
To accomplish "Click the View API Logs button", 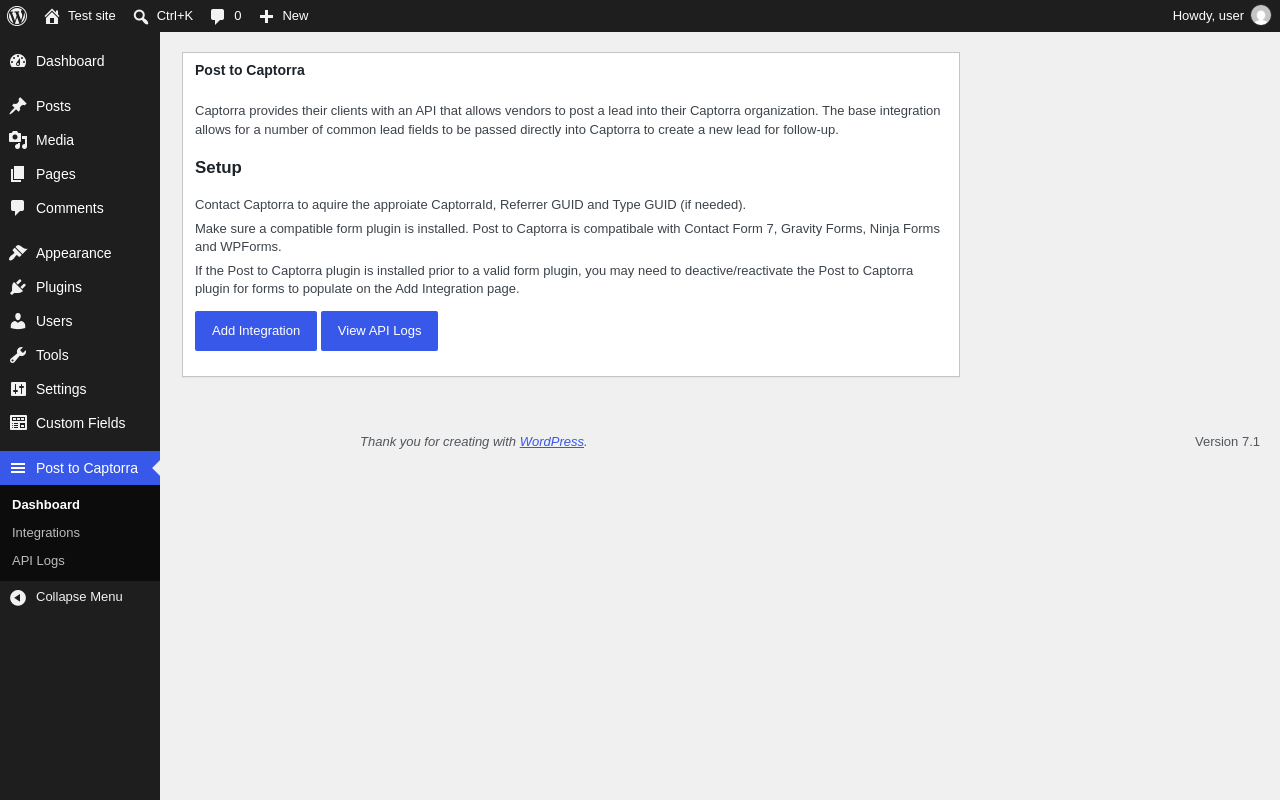I will 379,331.
